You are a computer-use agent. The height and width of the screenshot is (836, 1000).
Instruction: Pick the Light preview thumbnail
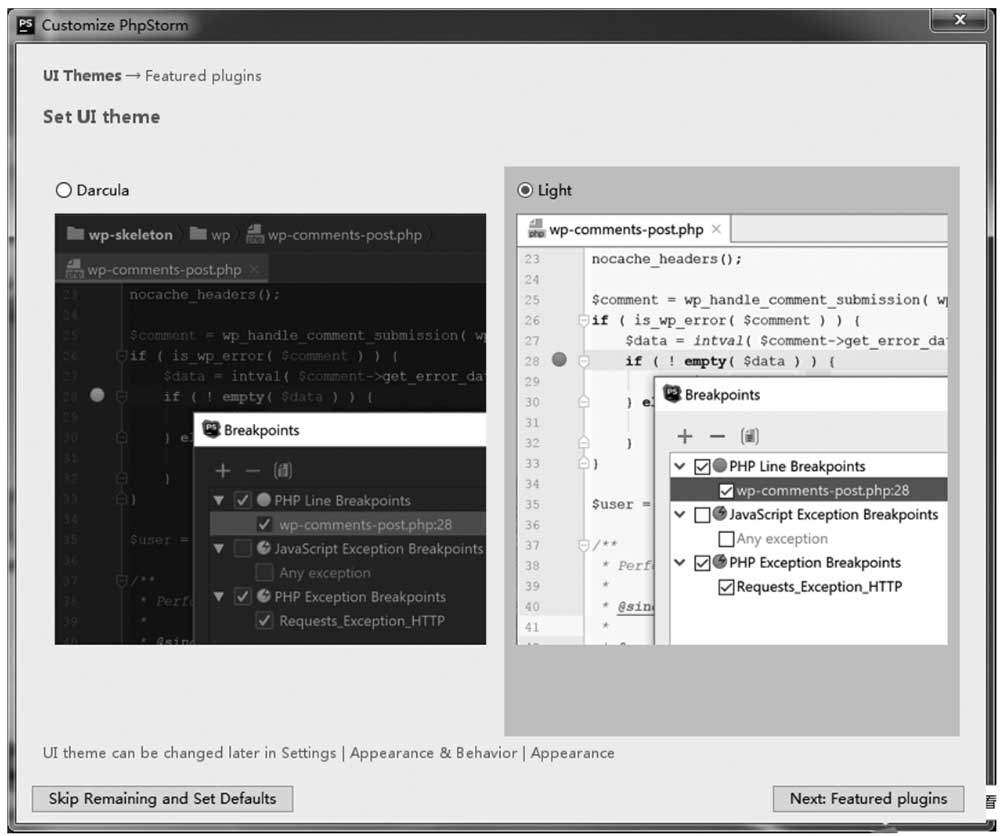(732, 429)
